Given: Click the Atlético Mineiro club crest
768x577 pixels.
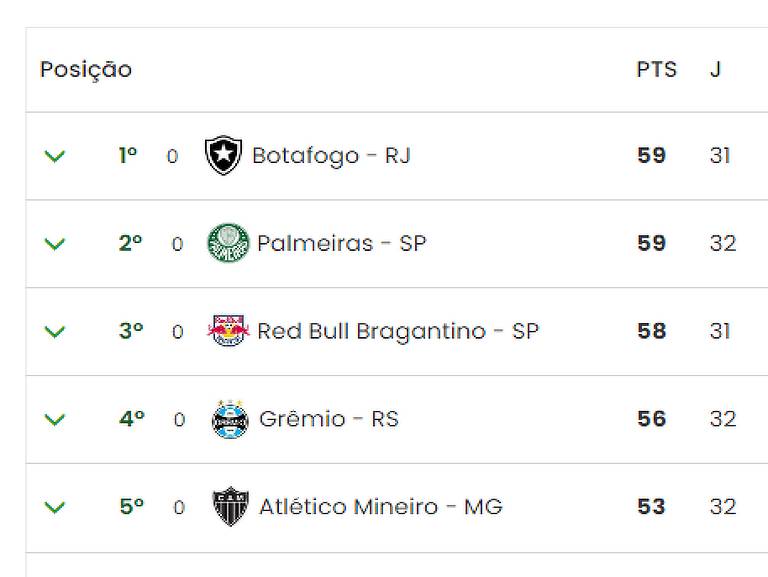Looking at the screenshot, I should point(230,506).
